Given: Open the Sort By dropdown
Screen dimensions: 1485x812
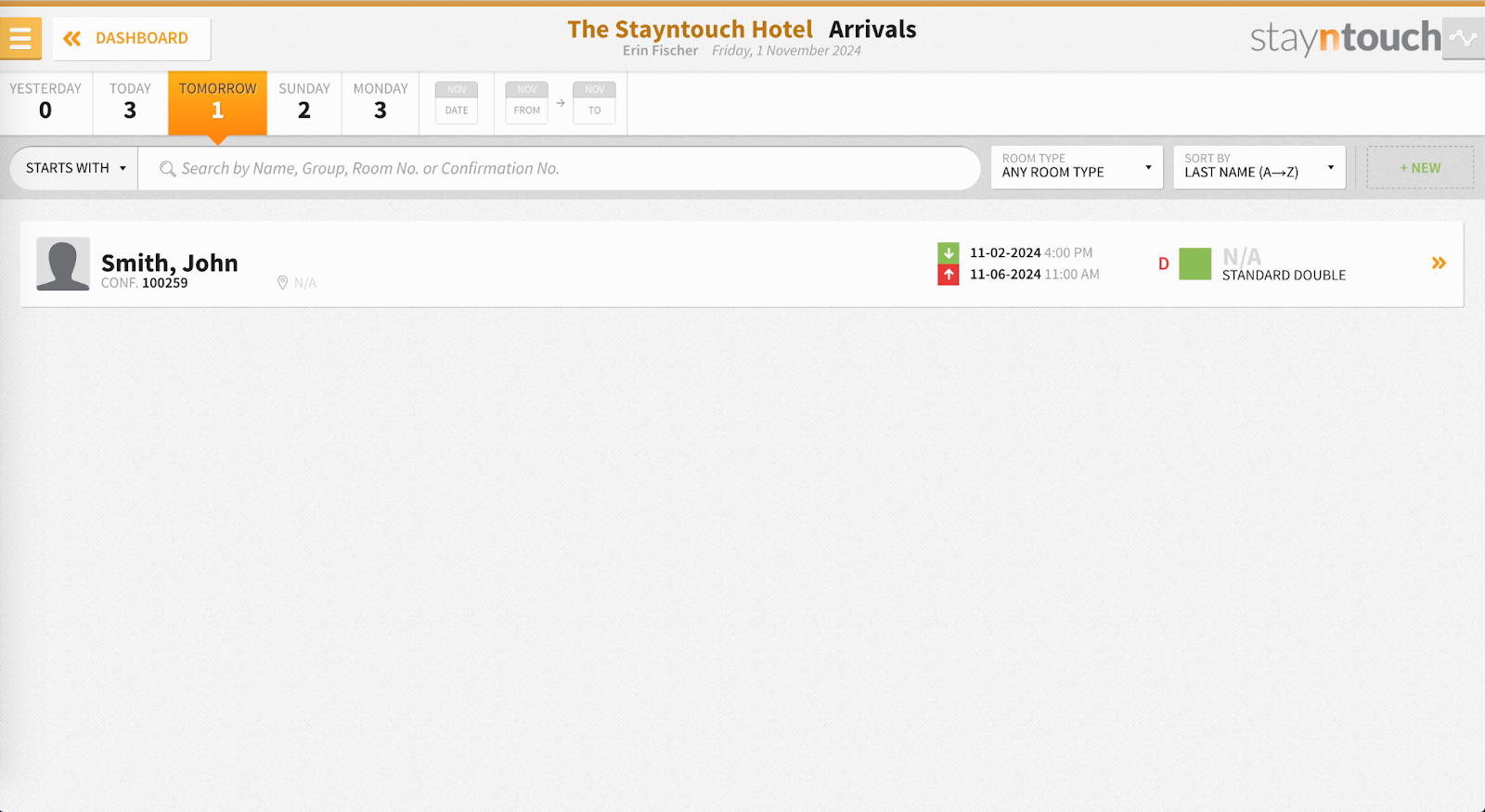Looking at the screenshot, I should coord(1259,167).
